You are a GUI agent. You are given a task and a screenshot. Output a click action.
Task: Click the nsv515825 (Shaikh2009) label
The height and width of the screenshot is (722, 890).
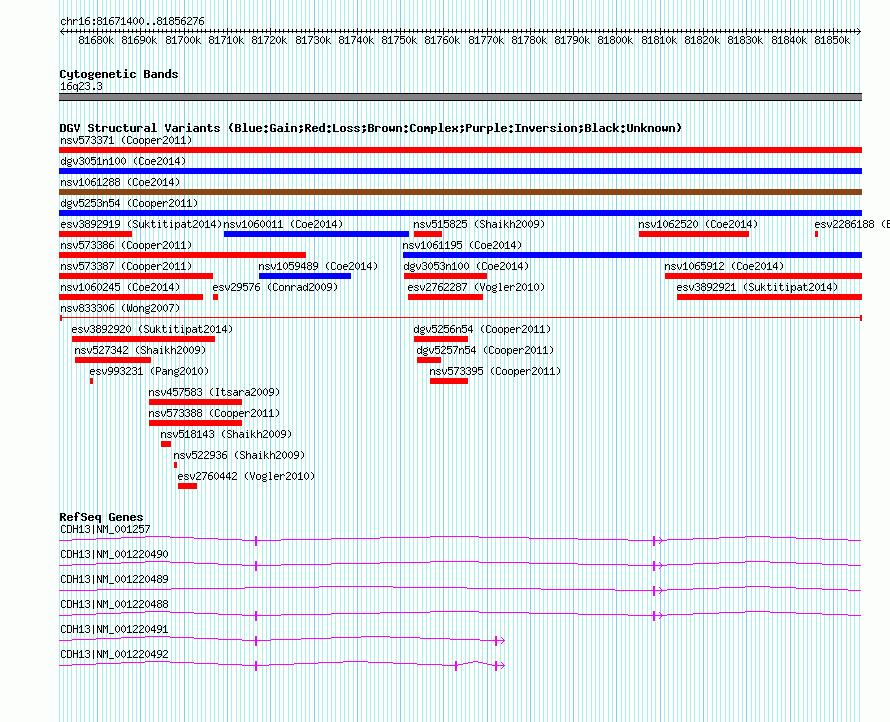point(478,224)
